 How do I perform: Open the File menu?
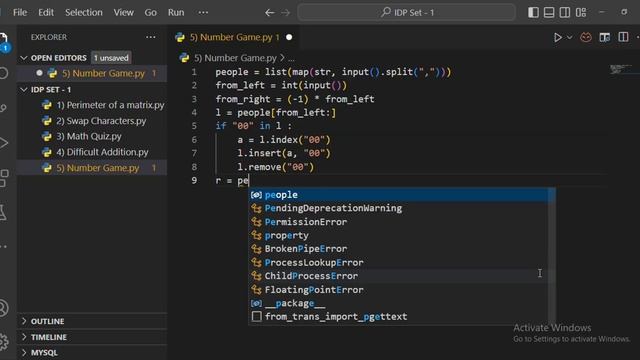click(20, 12)
